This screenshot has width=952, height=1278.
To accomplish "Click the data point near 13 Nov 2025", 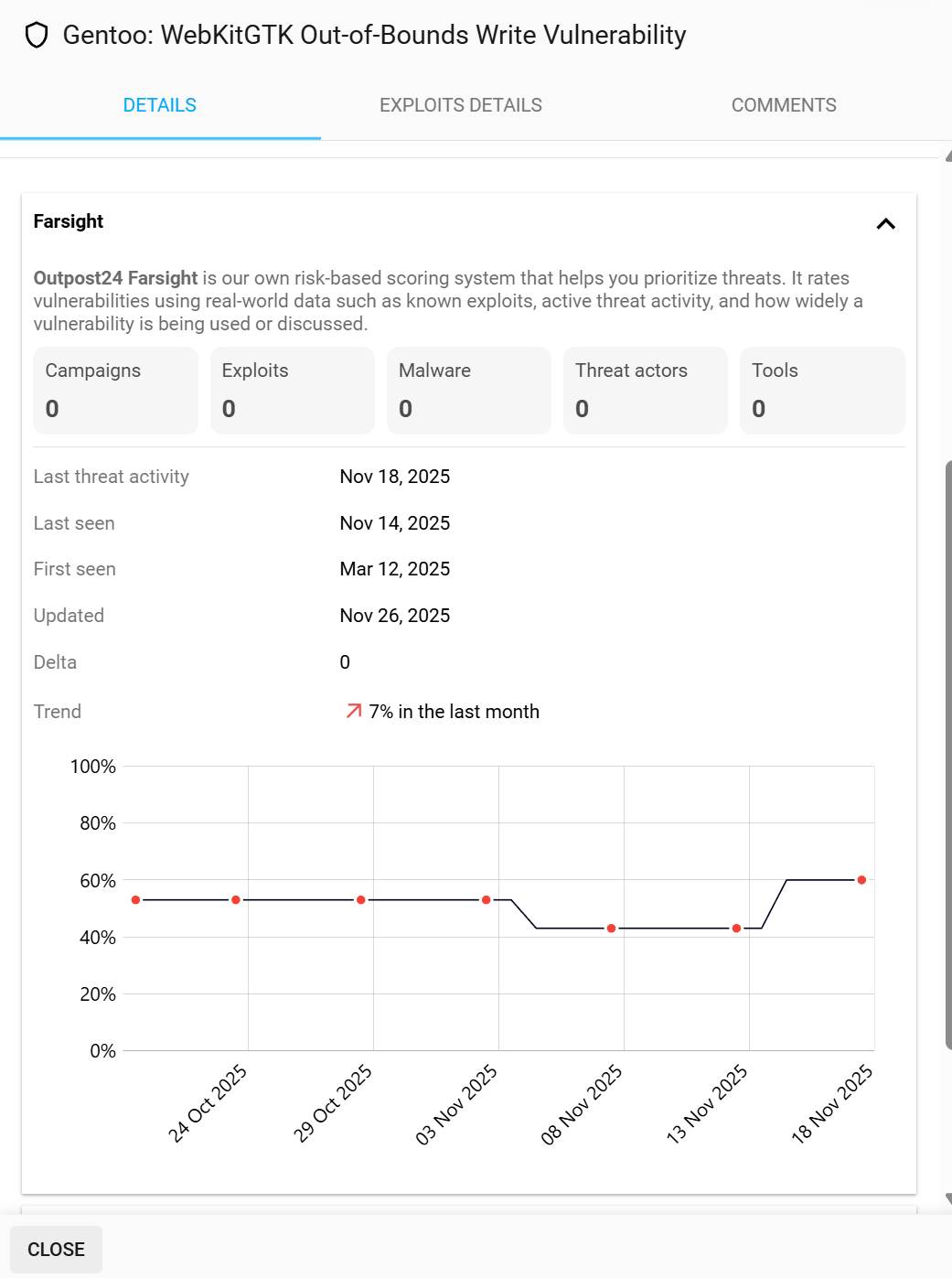I will click(736, 929).
